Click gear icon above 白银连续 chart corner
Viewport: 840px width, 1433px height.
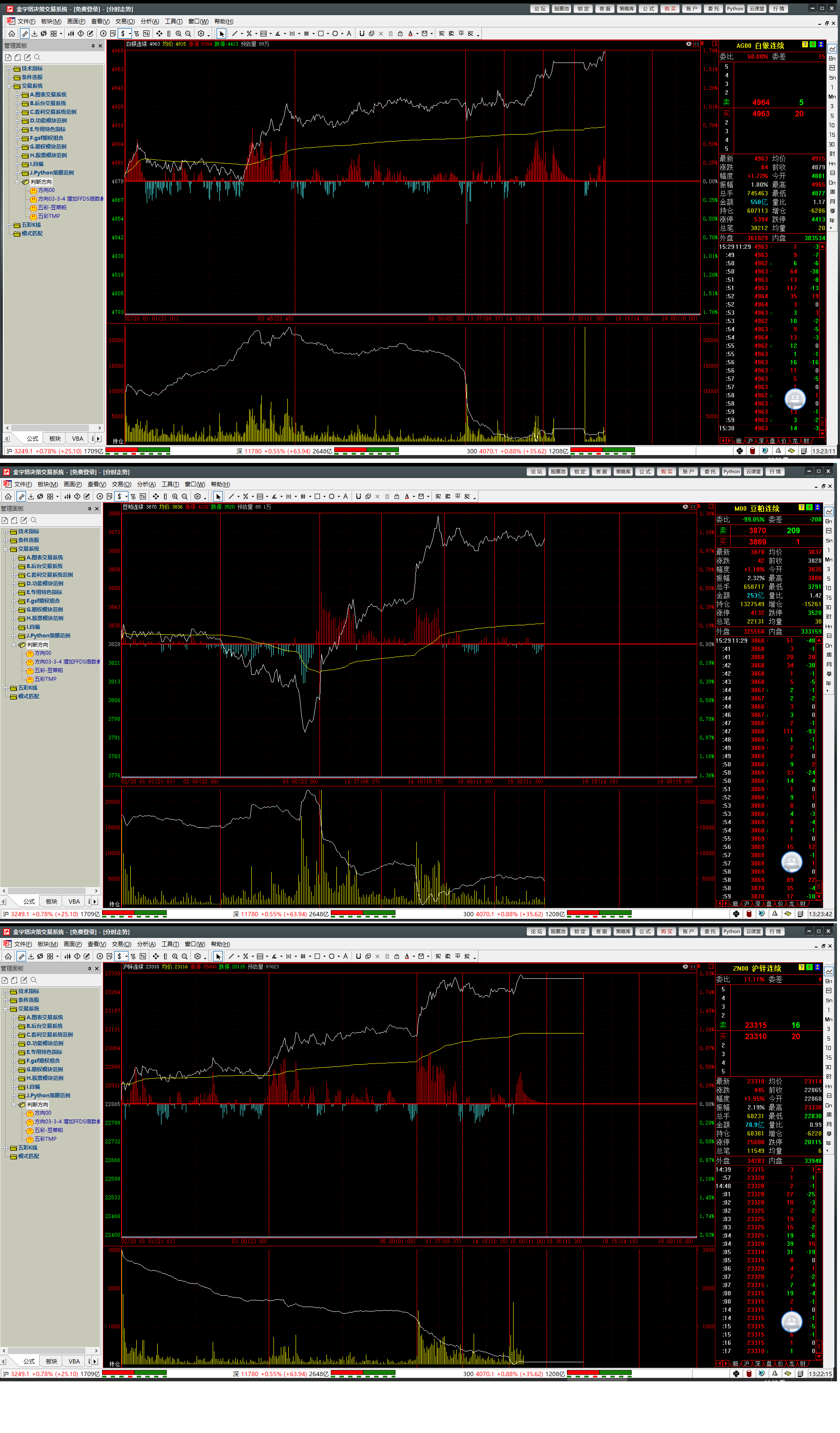click(x=689, y=44)
